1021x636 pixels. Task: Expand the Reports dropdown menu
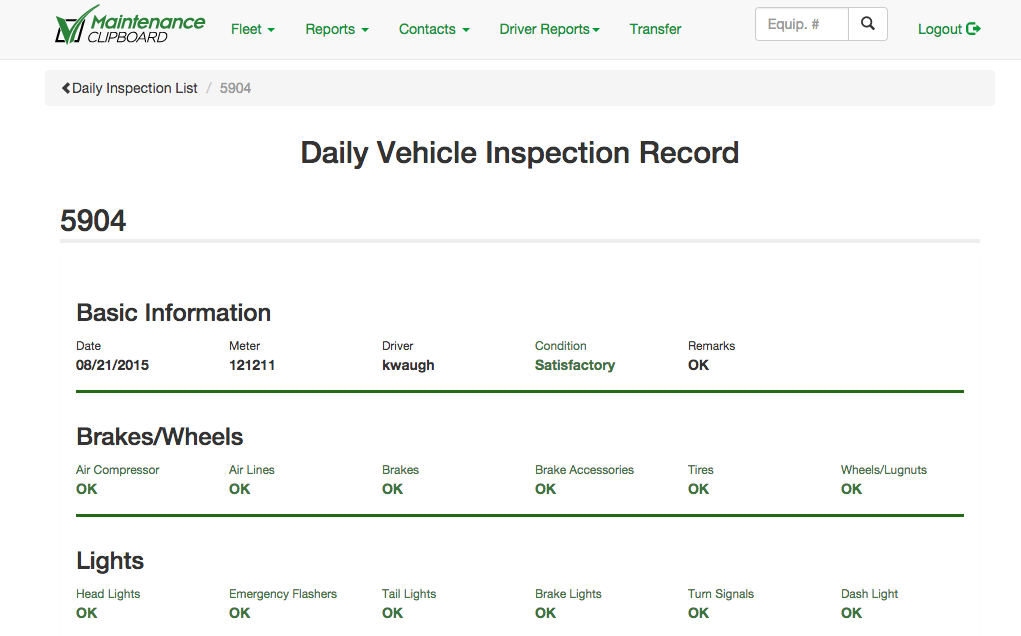pyautogui.click(x=337, y=29)
